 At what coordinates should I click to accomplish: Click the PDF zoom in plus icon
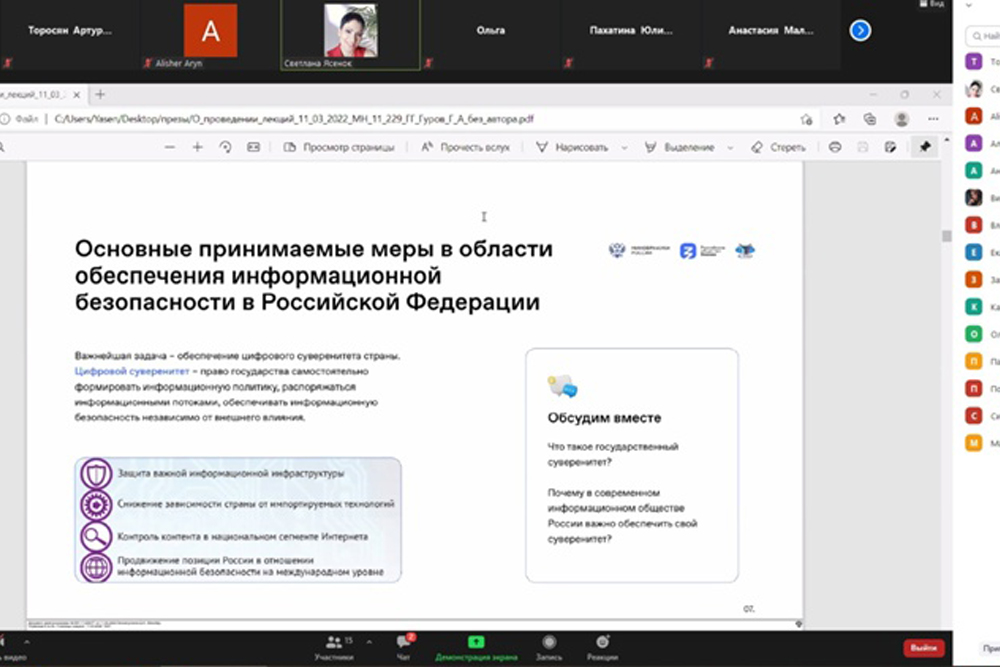(197, 147)
